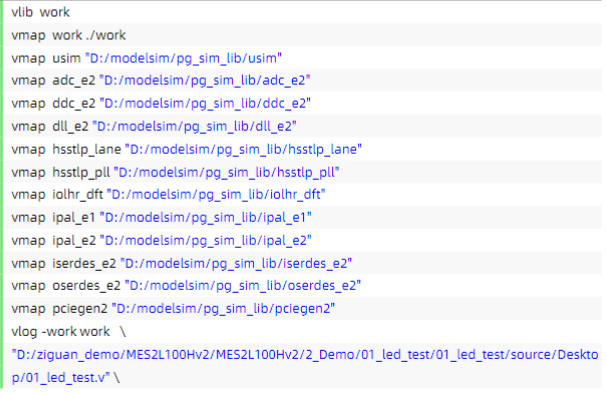Click the 'hsstlp_lane' library name

[x=87, y=149]
